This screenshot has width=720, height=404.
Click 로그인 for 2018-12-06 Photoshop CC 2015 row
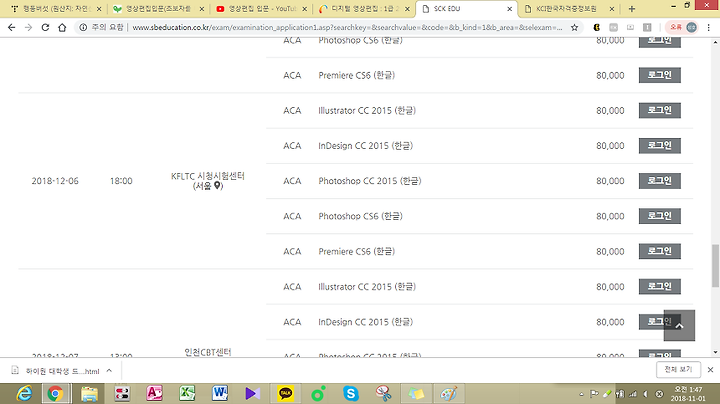(x=660, y=181)
